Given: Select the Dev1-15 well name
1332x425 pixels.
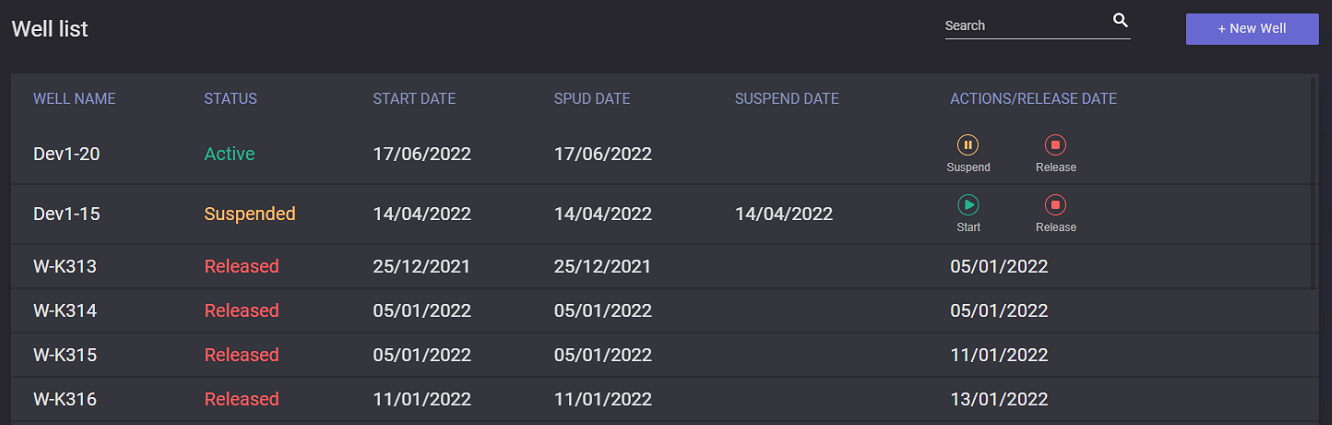Looking at the screenshot, I should 66,214.
